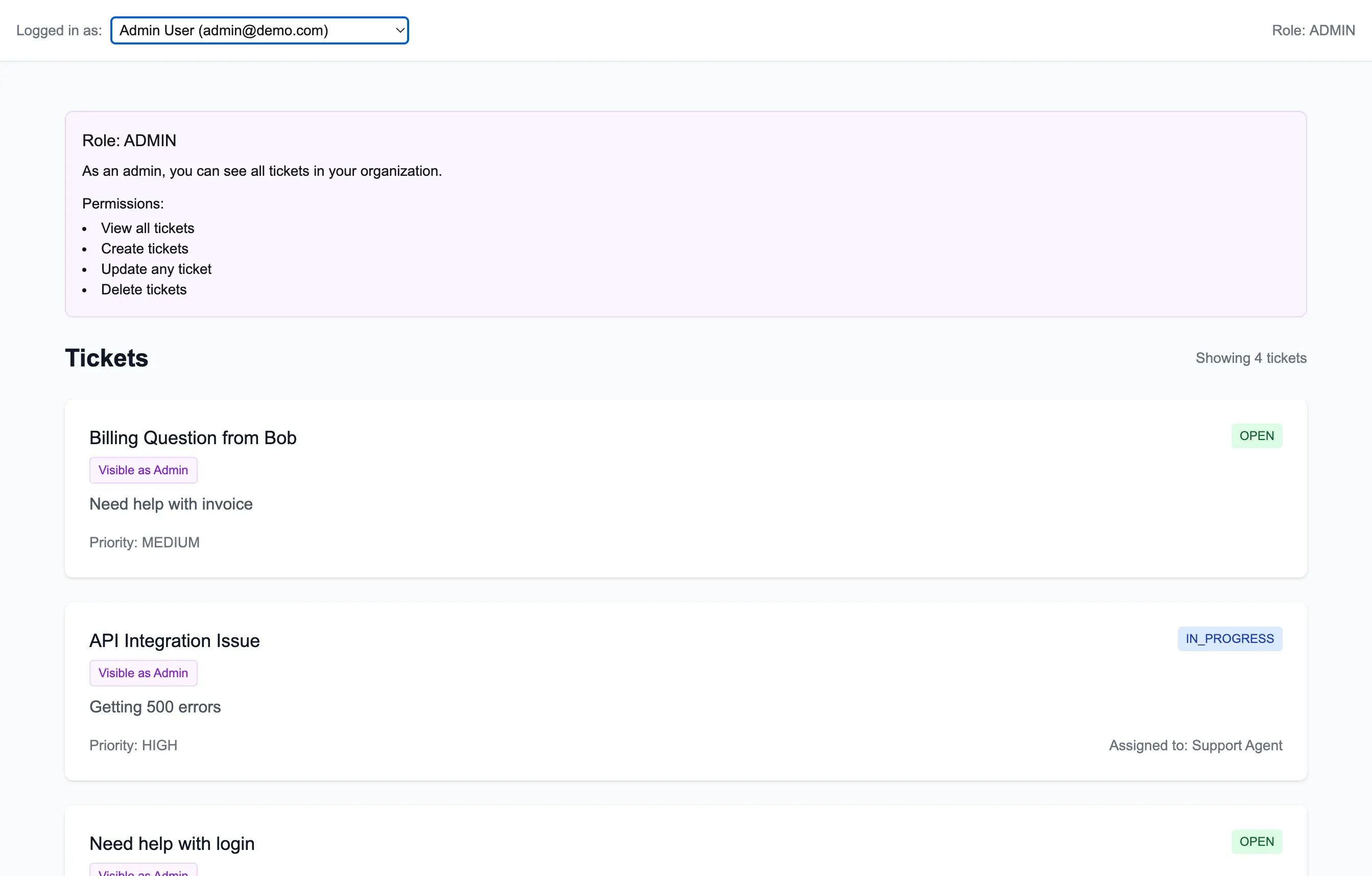Image resolution: width=1372 pixels, height=876 pixels.
Task: Click the Getting 500 errors description
Action: (155, 707)
